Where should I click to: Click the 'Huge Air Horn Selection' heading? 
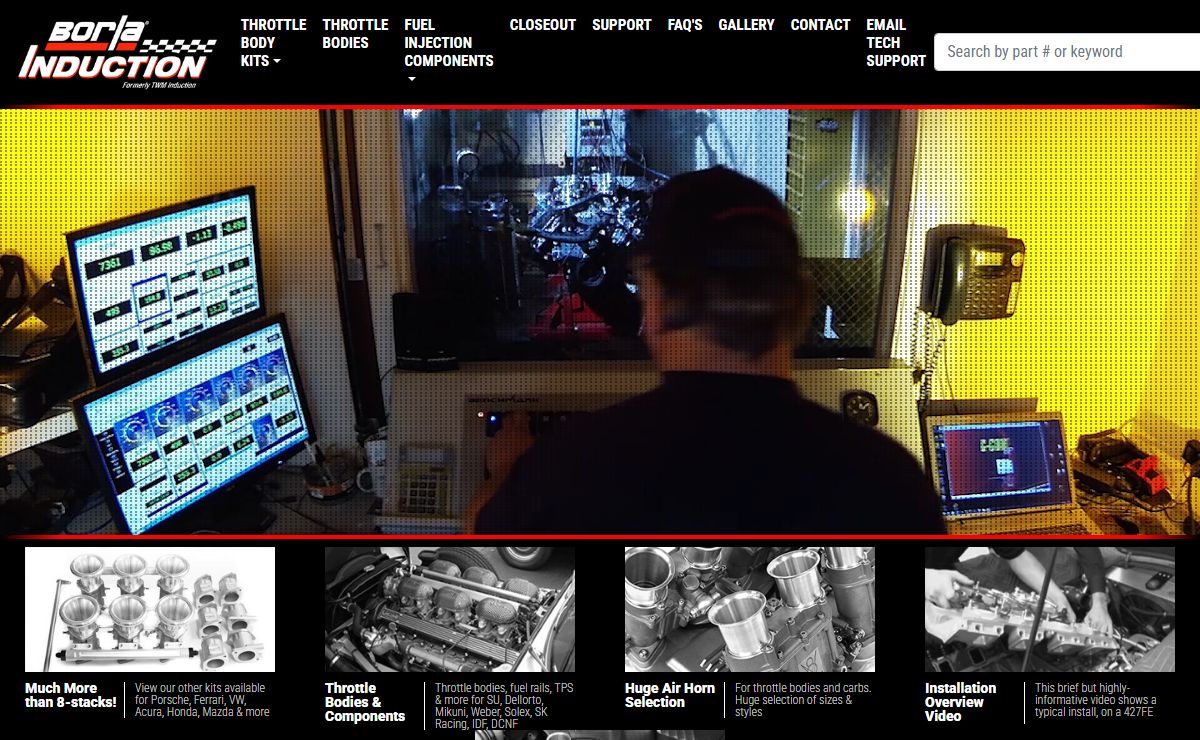tap(670, 695)
